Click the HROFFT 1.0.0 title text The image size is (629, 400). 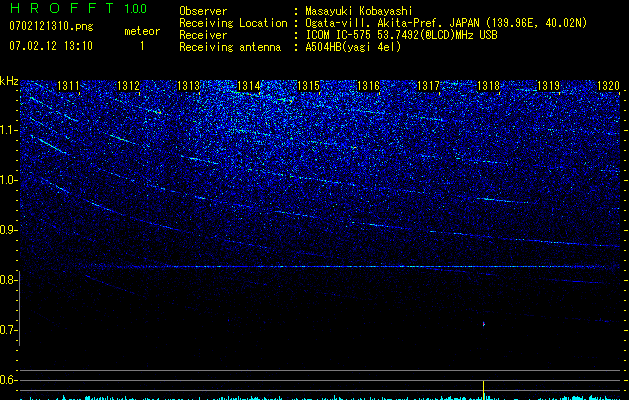pos(78,8)
